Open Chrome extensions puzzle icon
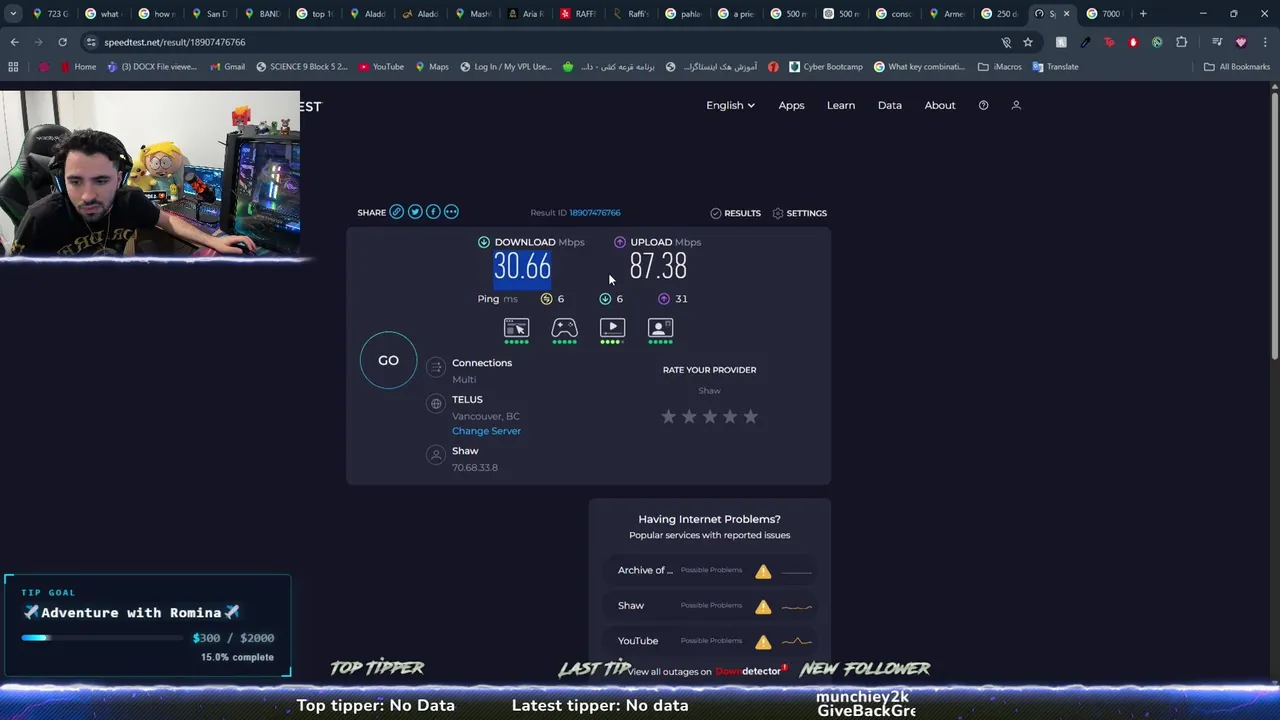The width and height of the screenshot is (1280, 720). 1181,42
